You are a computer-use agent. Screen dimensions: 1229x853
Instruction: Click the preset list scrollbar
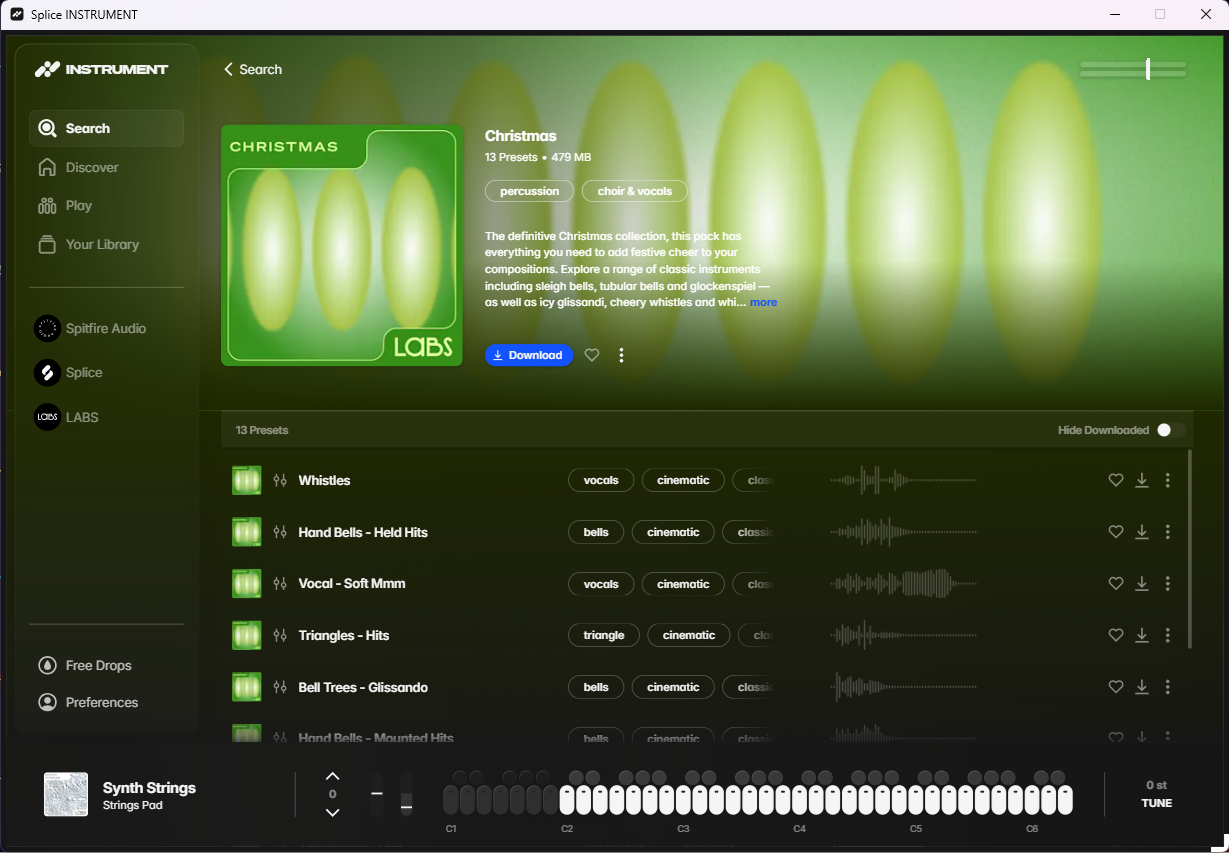pyautogui.click(x=1190, y=548)
